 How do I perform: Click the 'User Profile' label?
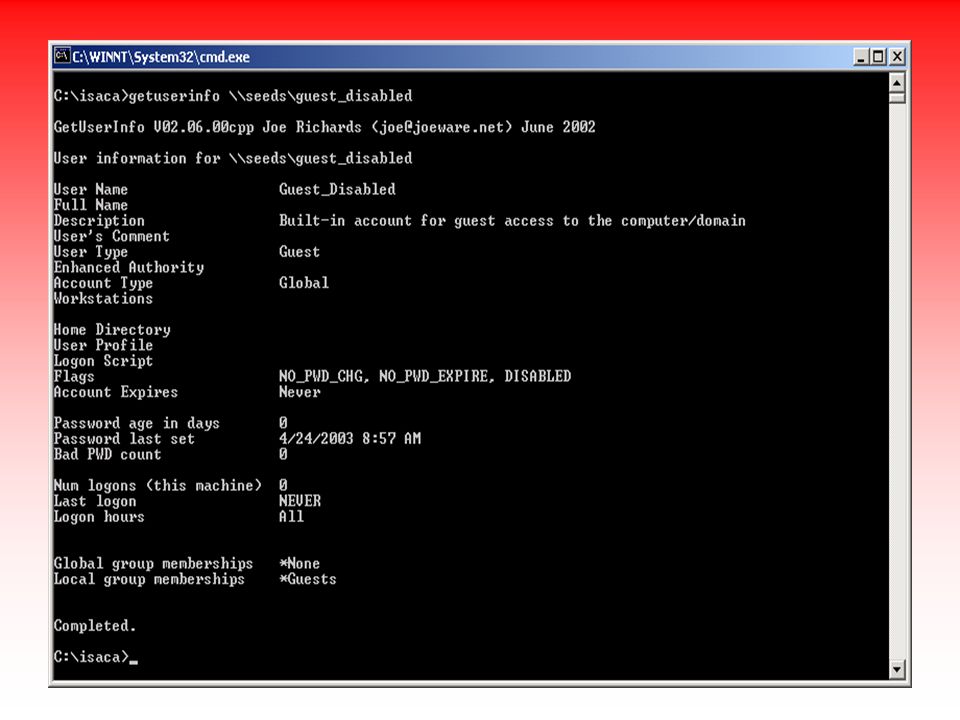coord(103,345)
